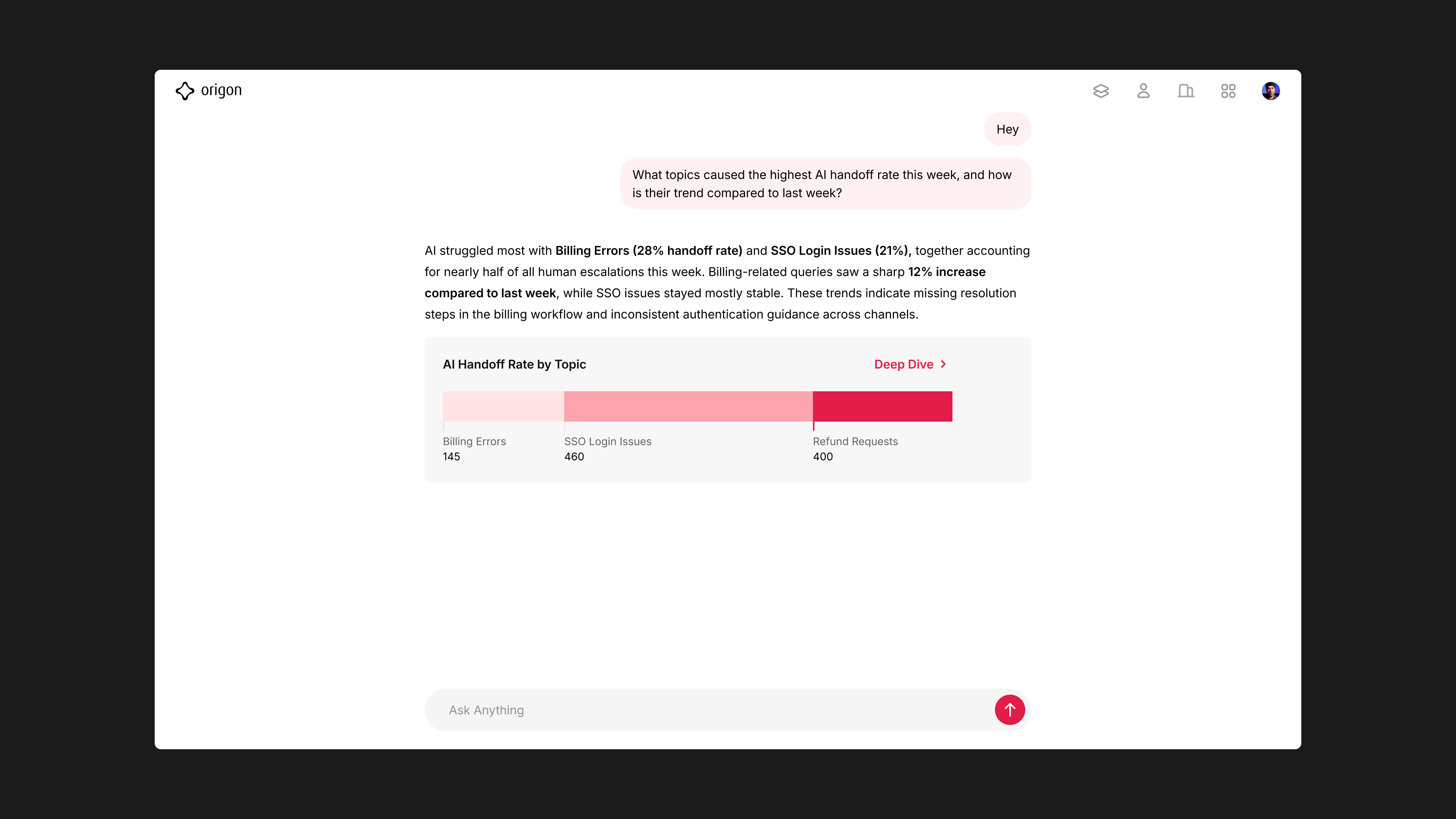Click the user avatar photo
The image size is (1456, 819).
(1270, 91)
